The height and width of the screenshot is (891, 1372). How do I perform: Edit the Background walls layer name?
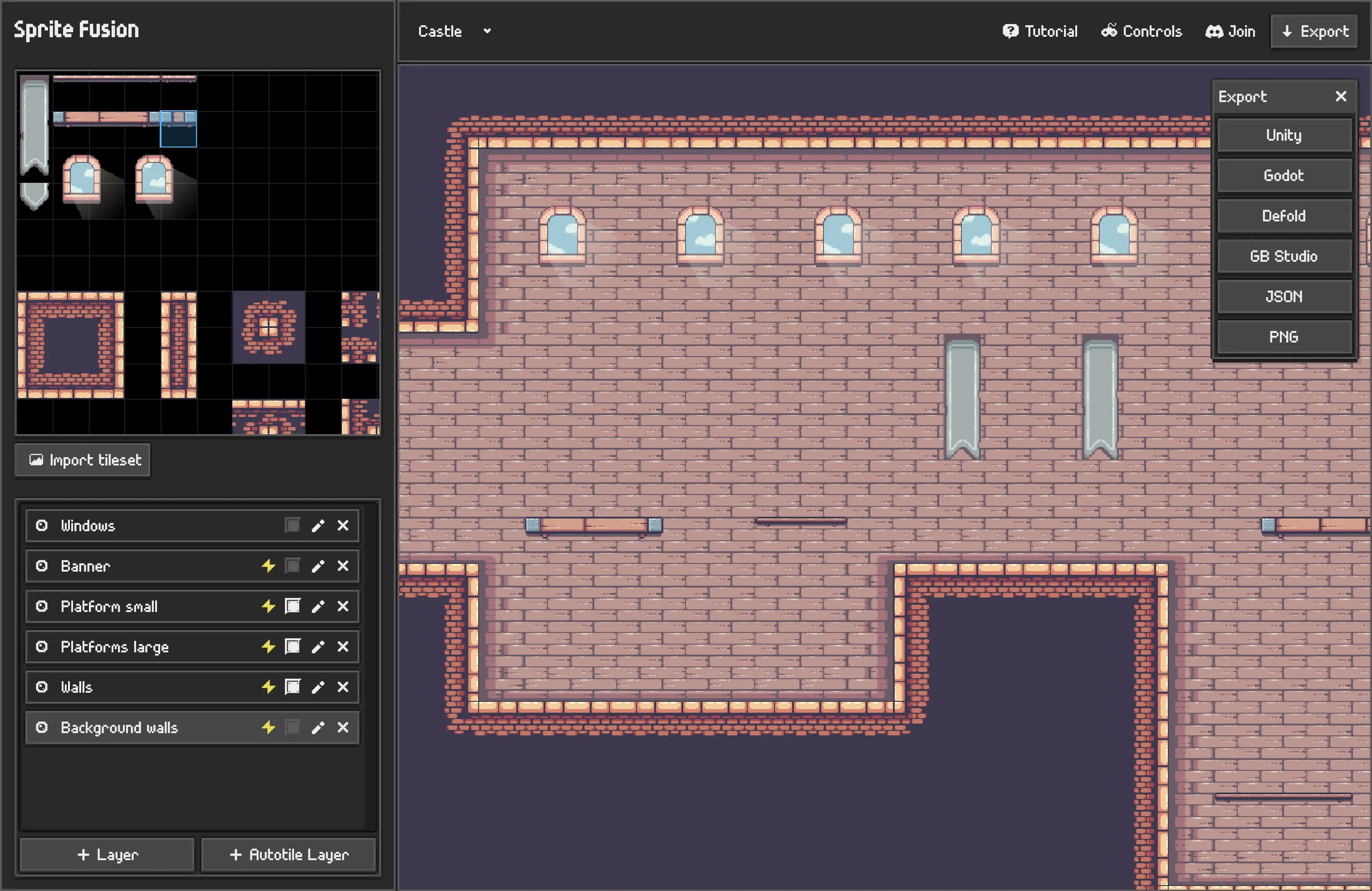click(318, 727)
